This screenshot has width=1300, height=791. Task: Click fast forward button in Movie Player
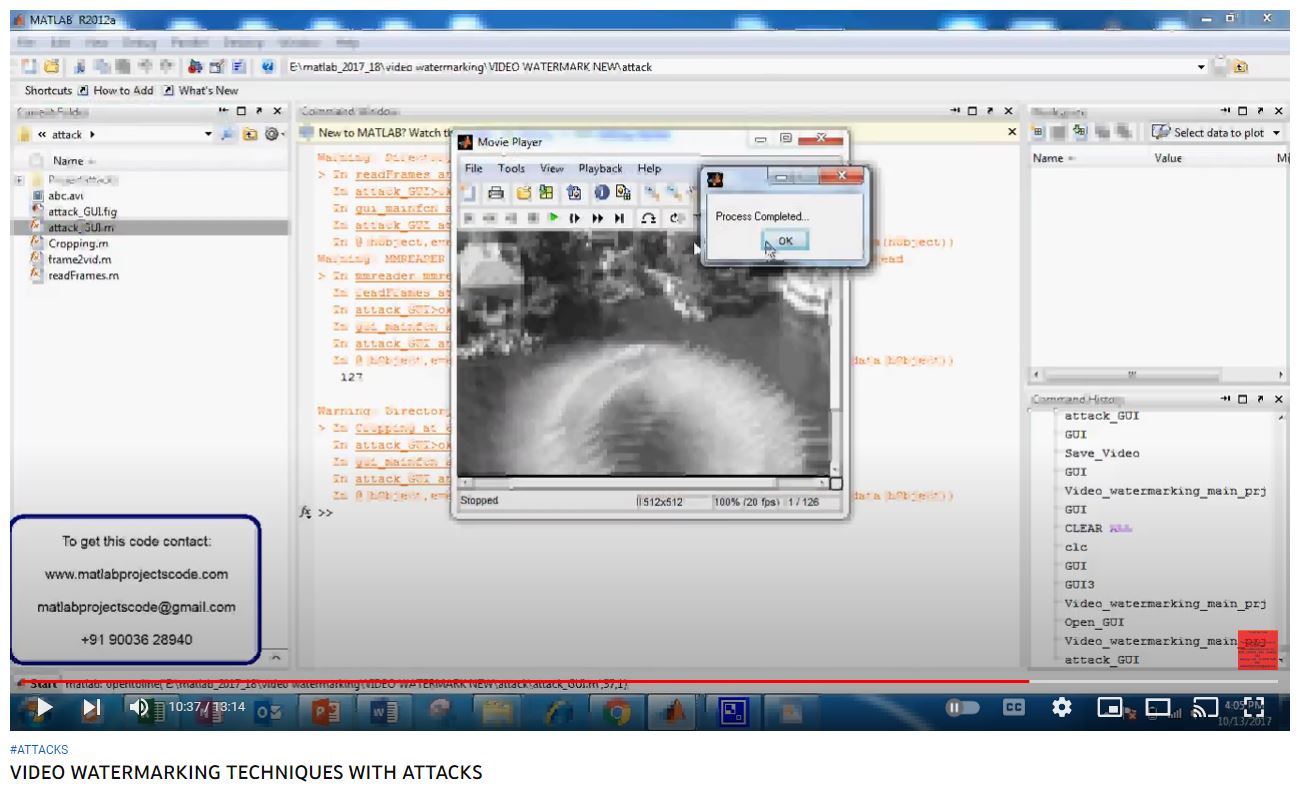click(597, 218)
